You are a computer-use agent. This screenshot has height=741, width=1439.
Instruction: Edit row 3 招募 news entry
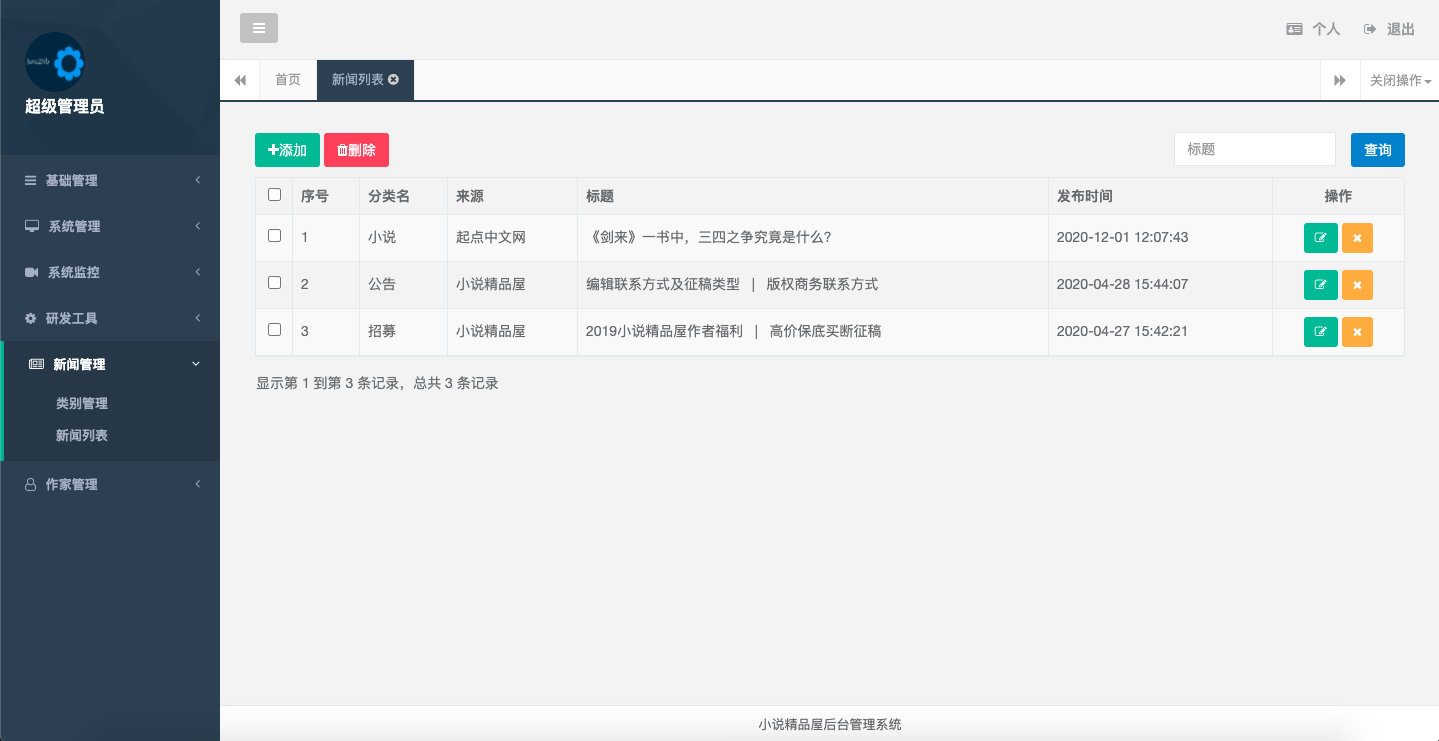click(1320, 331)
